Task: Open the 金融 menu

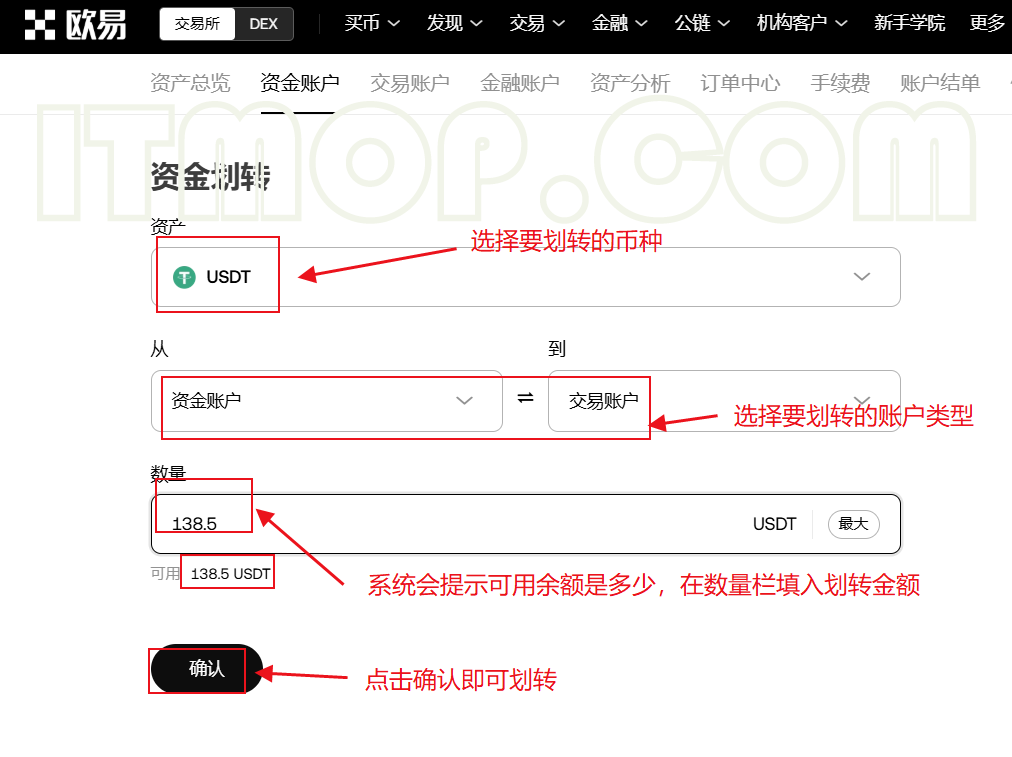Action: pos(619,23)
